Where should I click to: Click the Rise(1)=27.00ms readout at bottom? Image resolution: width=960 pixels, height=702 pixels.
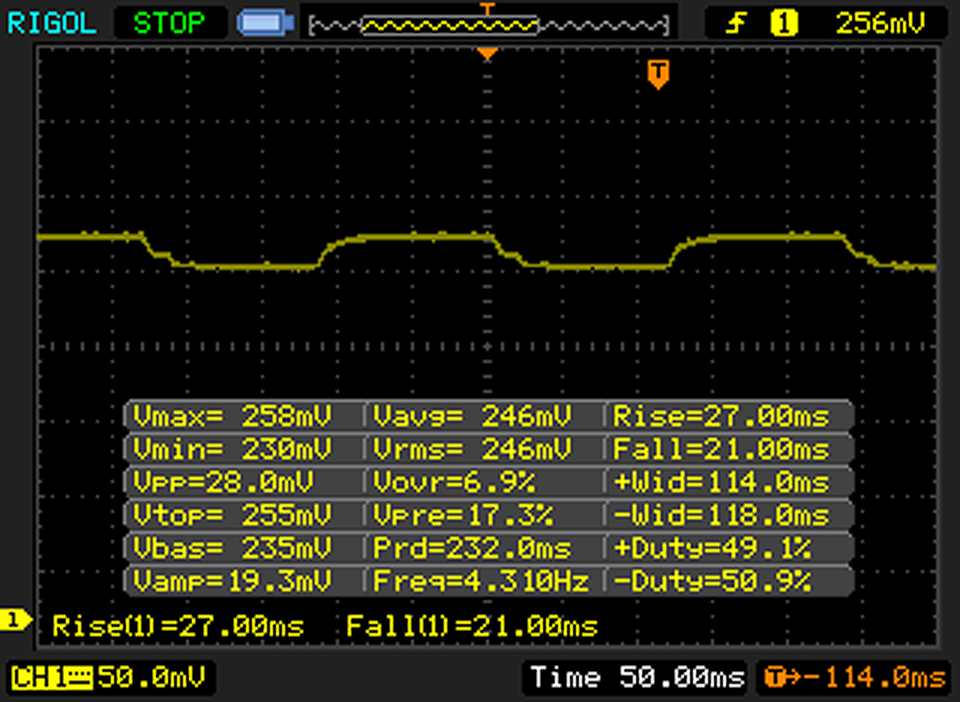(178, 626)
